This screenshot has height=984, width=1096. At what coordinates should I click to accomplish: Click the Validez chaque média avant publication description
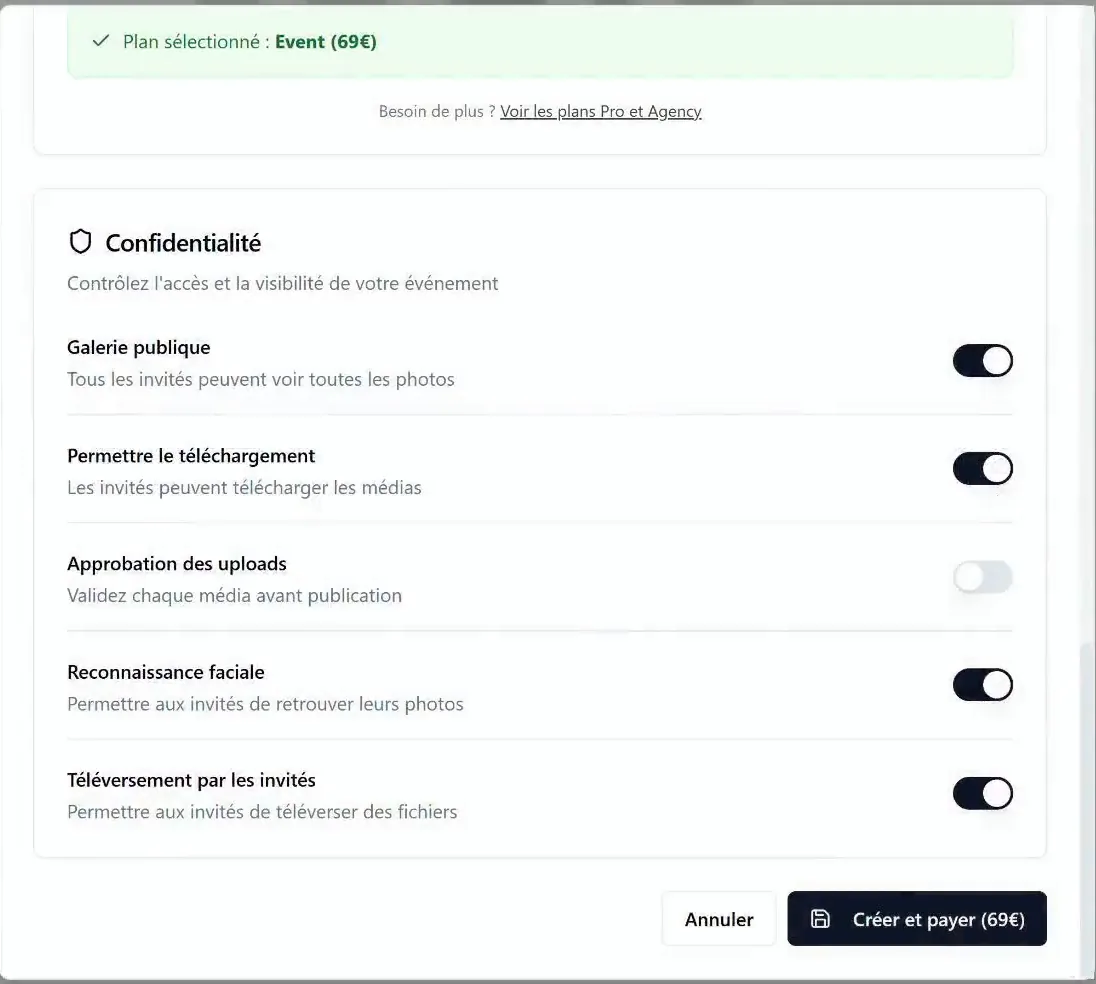coord(234,595)
